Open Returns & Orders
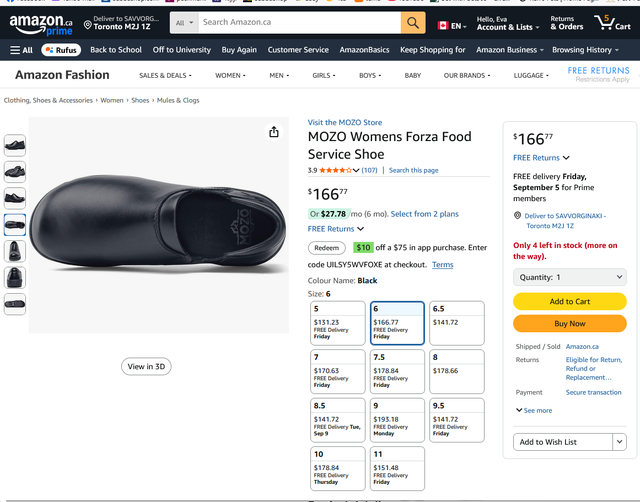Screen dimensions: 640x502 tap(567, 23)
